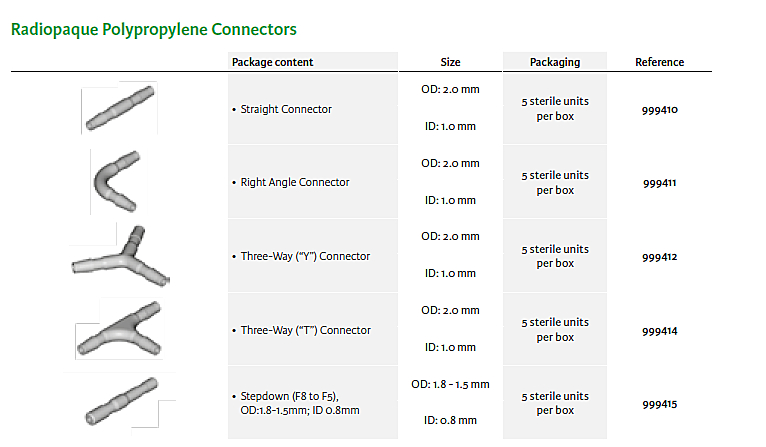Select reference number 999415
This screenshot has width=766, height=447.
tap(660, 404)
